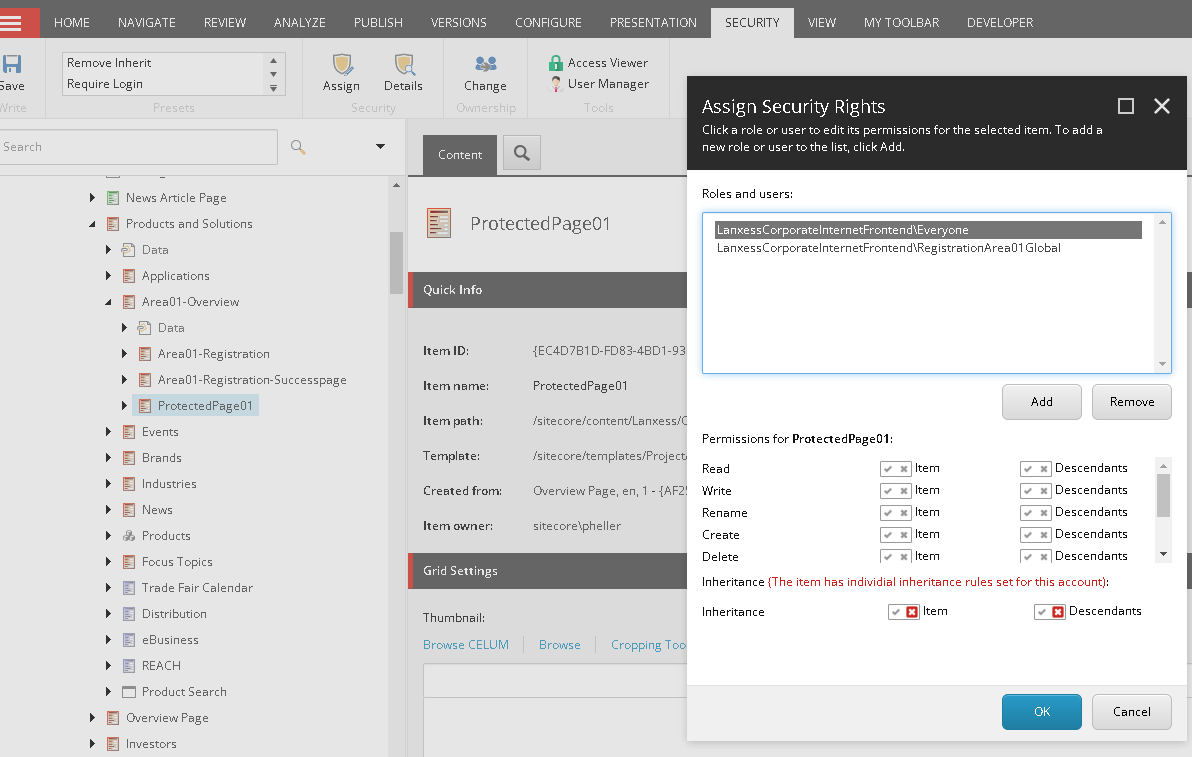Select the RegistrationArea01Global role
1192x757 pixels.
pos(889,248)
